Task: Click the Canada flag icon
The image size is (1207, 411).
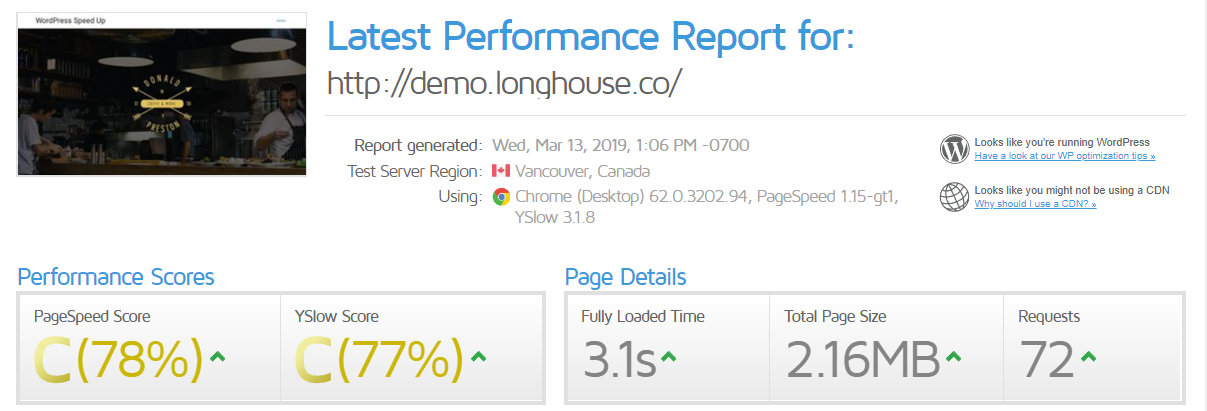Action: pos(500,171)
